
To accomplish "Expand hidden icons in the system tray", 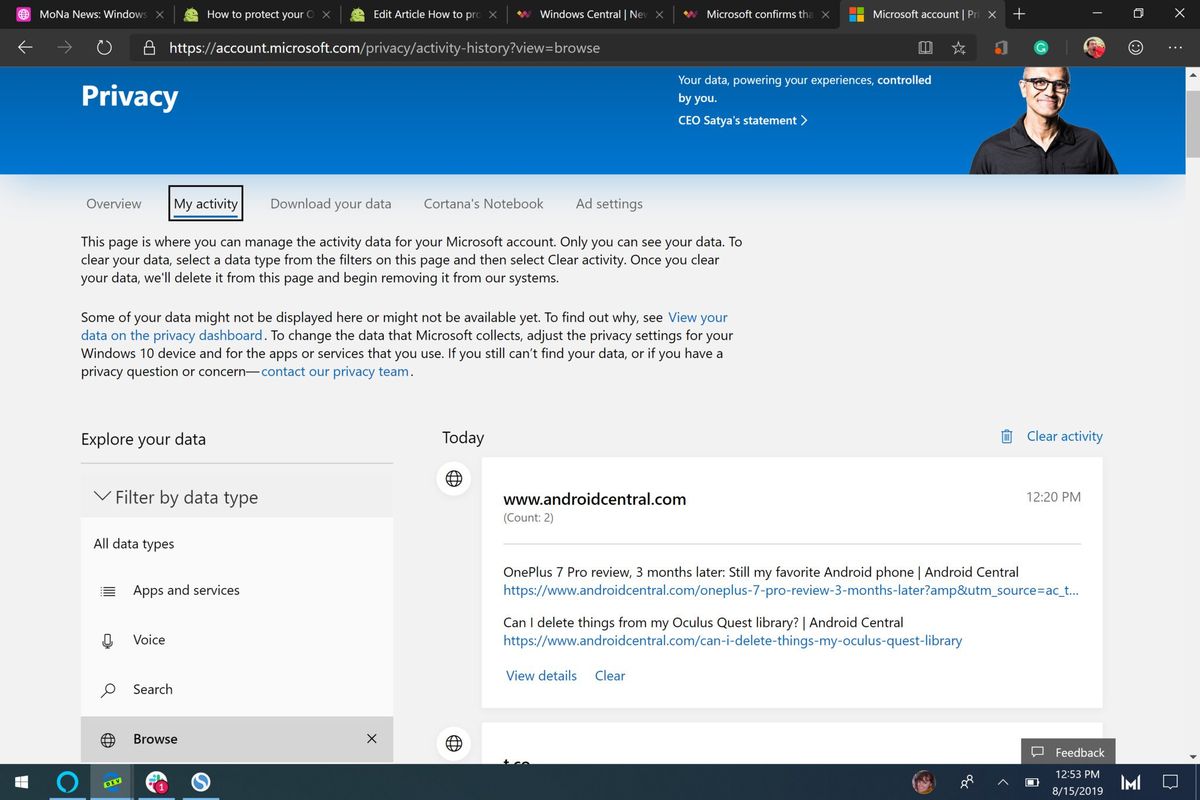I will coord(1001,782).
